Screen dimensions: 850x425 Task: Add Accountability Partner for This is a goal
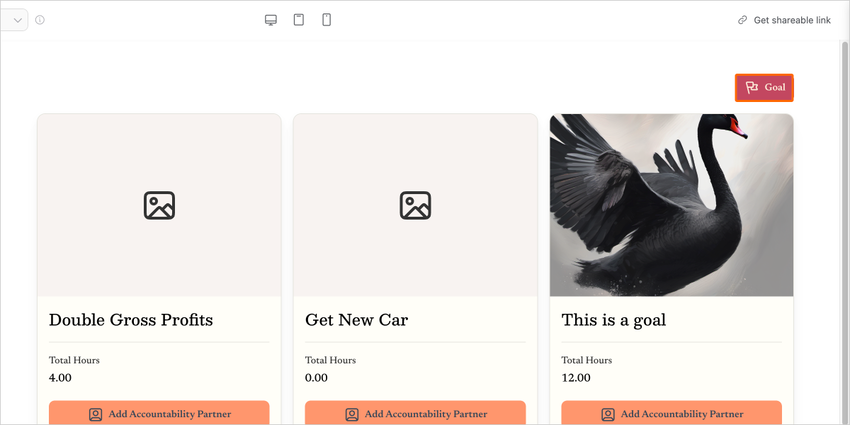(671, 413)
